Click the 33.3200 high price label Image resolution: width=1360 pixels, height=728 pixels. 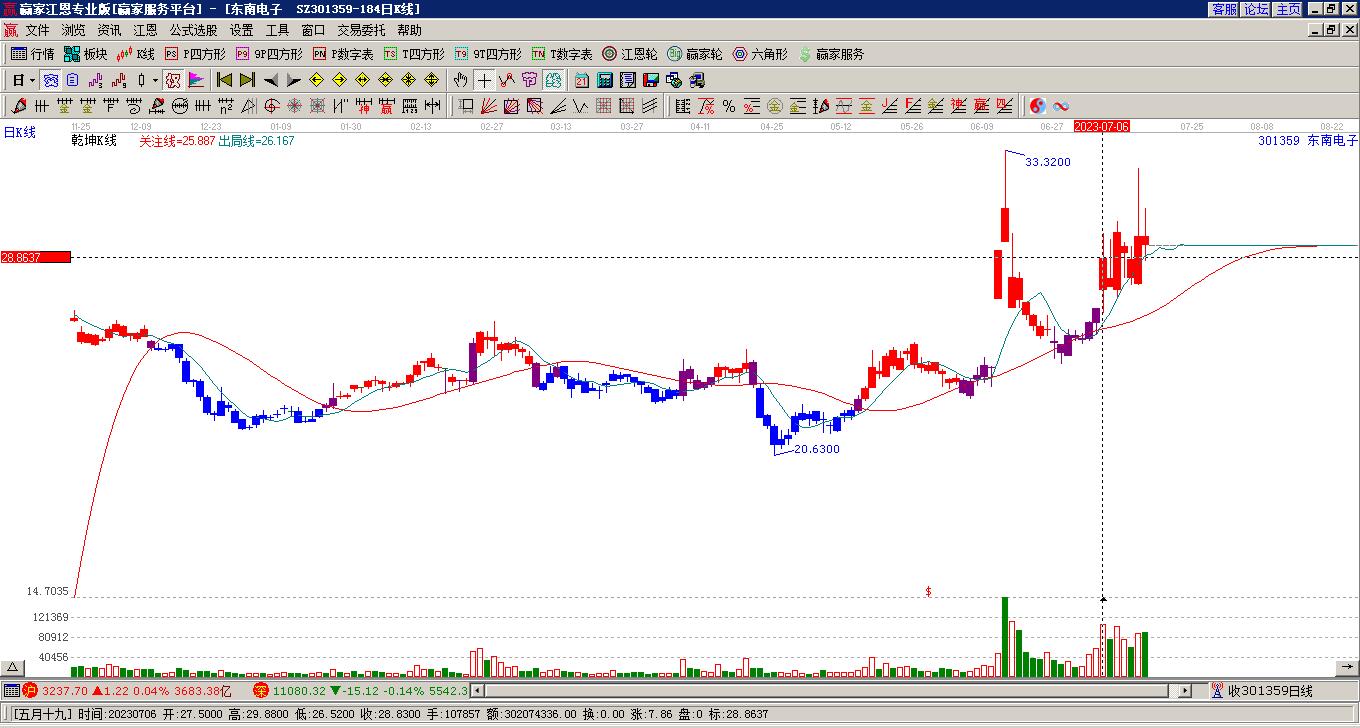pos(1048,162)
